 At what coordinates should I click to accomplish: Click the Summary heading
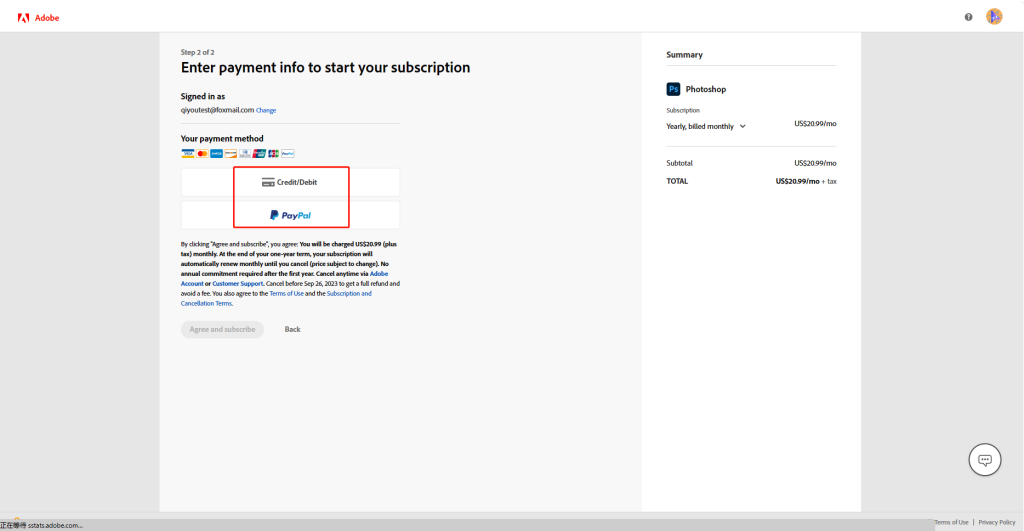click(x=684, y=55)
